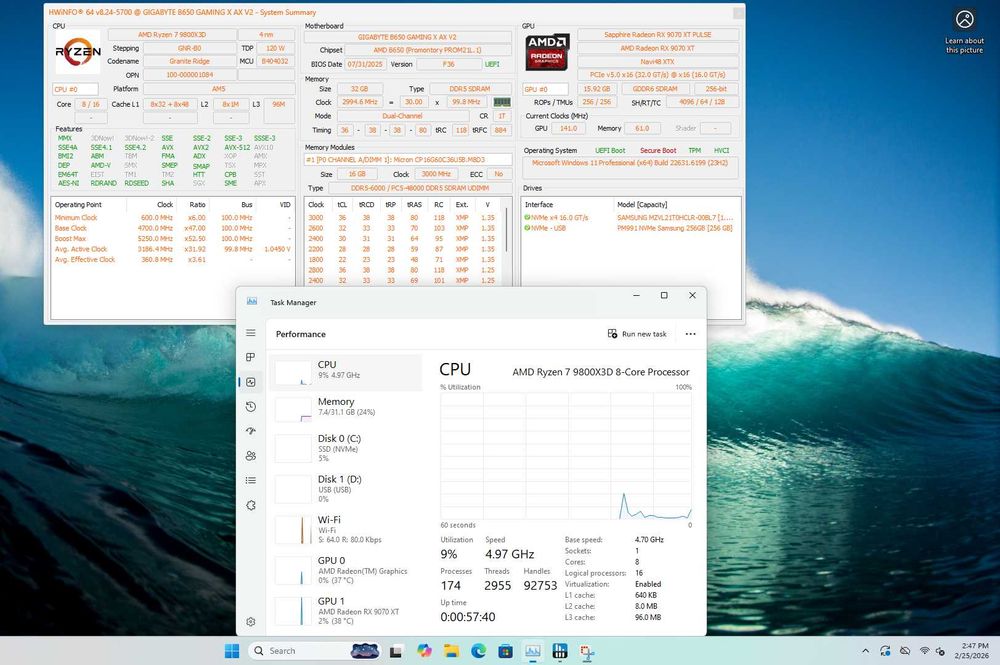1000x665 pixels.
Task: Open Task Manager Settings gear
Action: pyautogui.click(x=251, y=622)
